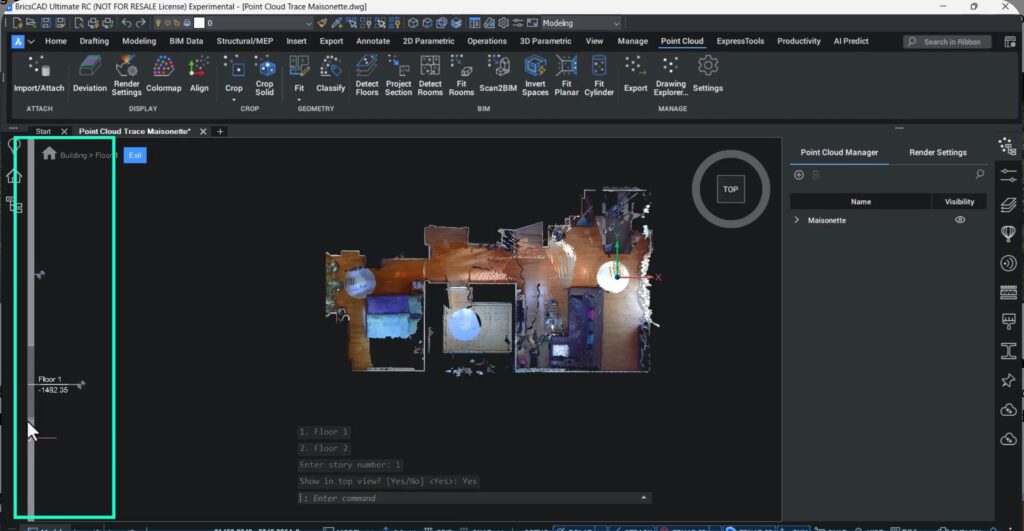Run Detect Floors

pyautogui.click(x=366, y=76)
